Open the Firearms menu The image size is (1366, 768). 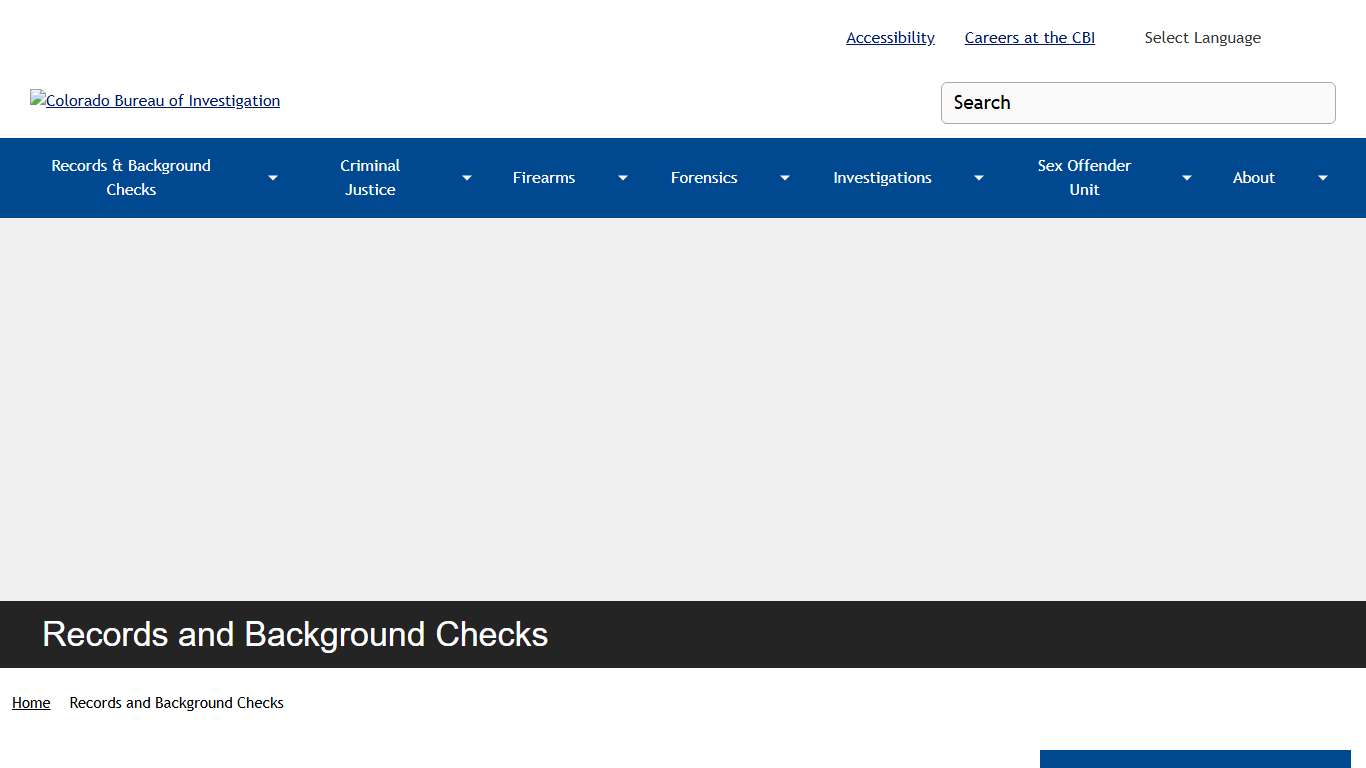(x=543, y=177)
